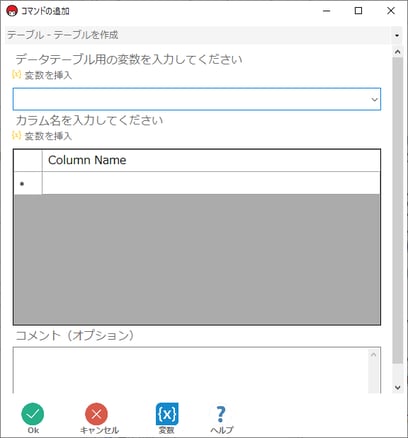
Task: Click inside the コメント (オプション) text box
Action: pyautogui.click(x=191, y=370)
